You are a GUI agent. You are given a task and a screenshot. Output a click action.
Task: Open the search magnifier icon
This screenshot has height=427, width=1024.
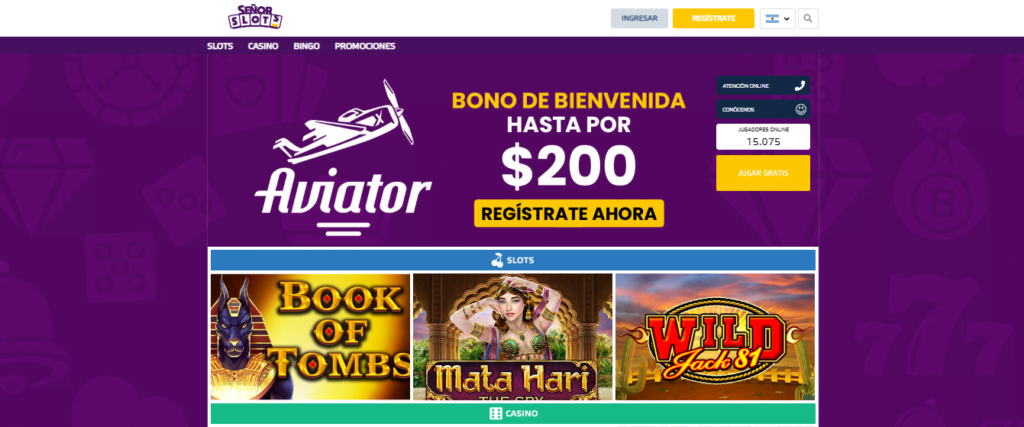point(808,18)
